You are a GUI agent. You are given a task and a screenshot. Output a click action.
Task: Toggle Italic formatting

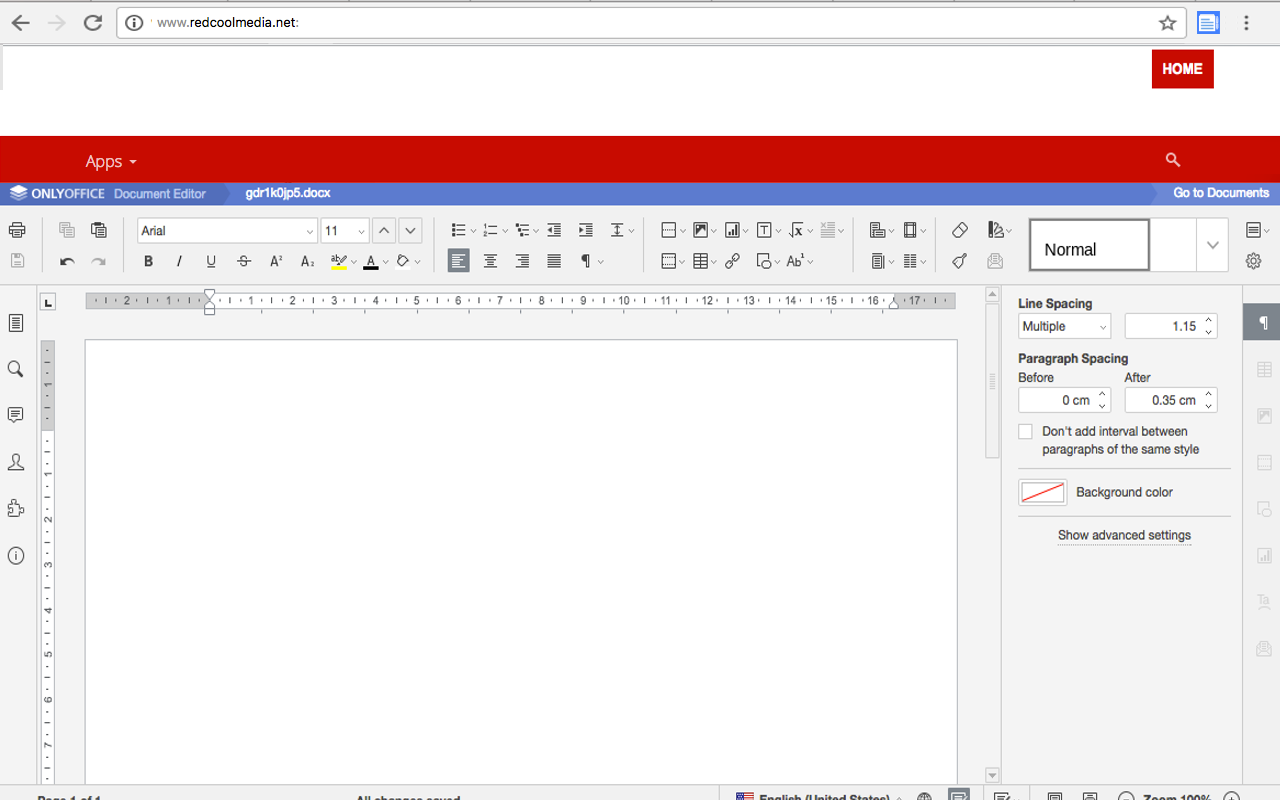[x=180, y=262]
